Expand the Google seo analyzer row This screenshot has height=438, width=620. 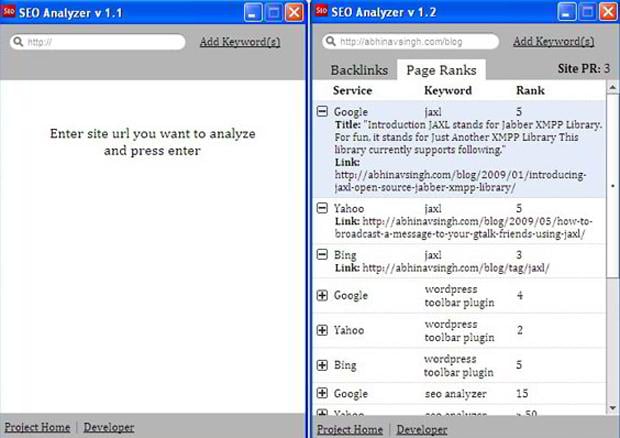pyautogui.click(x=322, y=394)
